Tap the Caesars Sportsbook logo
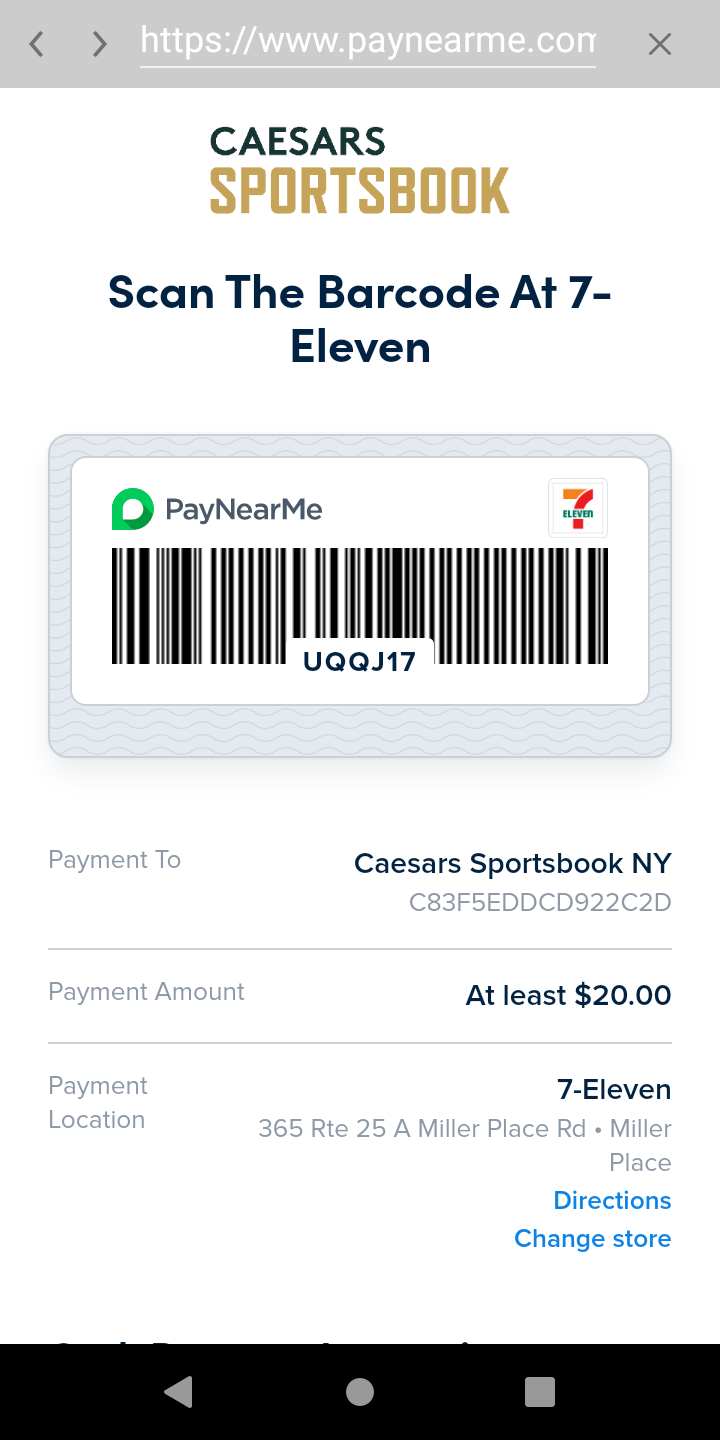The width and height of the screenshot is (720, 1440). [x=360, y=170]
